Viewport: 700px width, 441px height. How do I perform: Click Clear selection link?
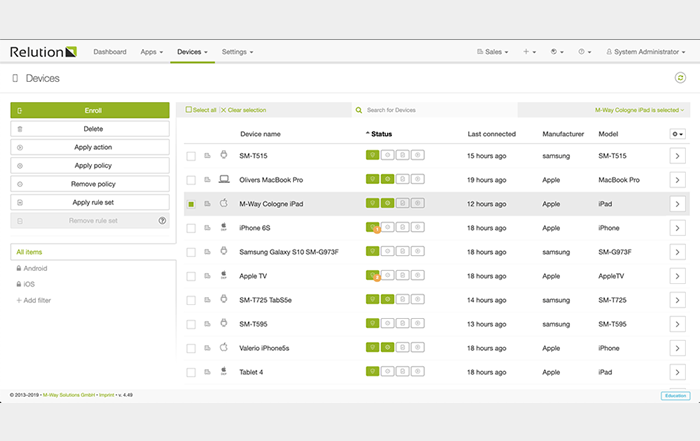click(x=243, y=110)
